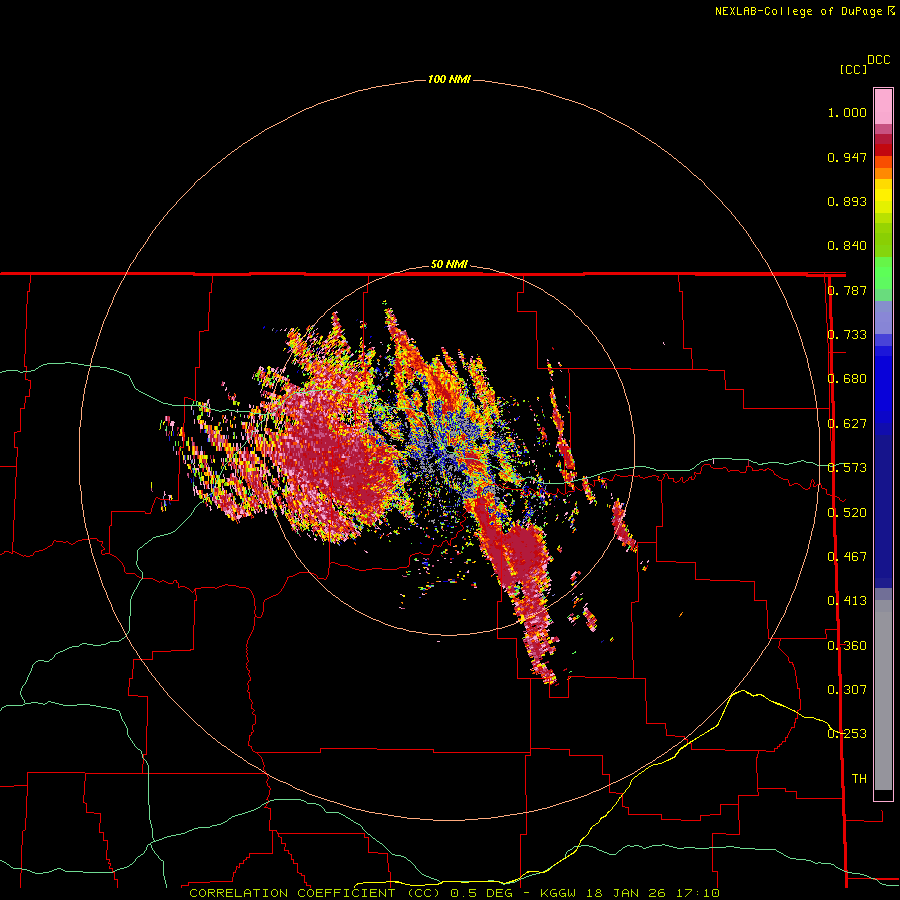Click the 17:10 timestamp text

point(698,893)
